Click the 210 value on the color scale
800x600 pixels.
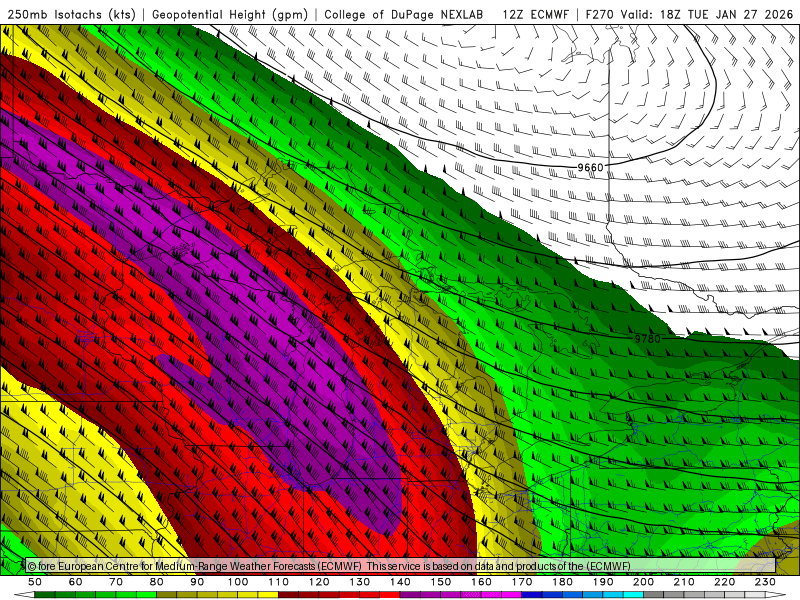click(684, 582)
